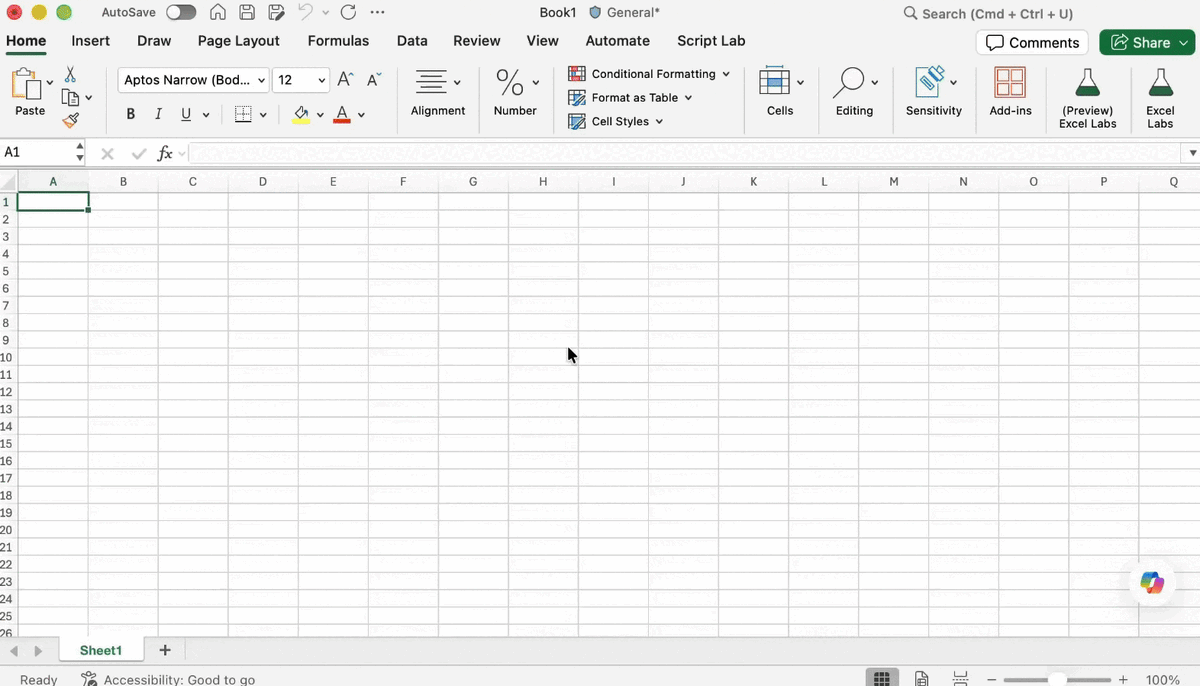Click the Cells icon
1200x686 pixels.
[774, 82]
